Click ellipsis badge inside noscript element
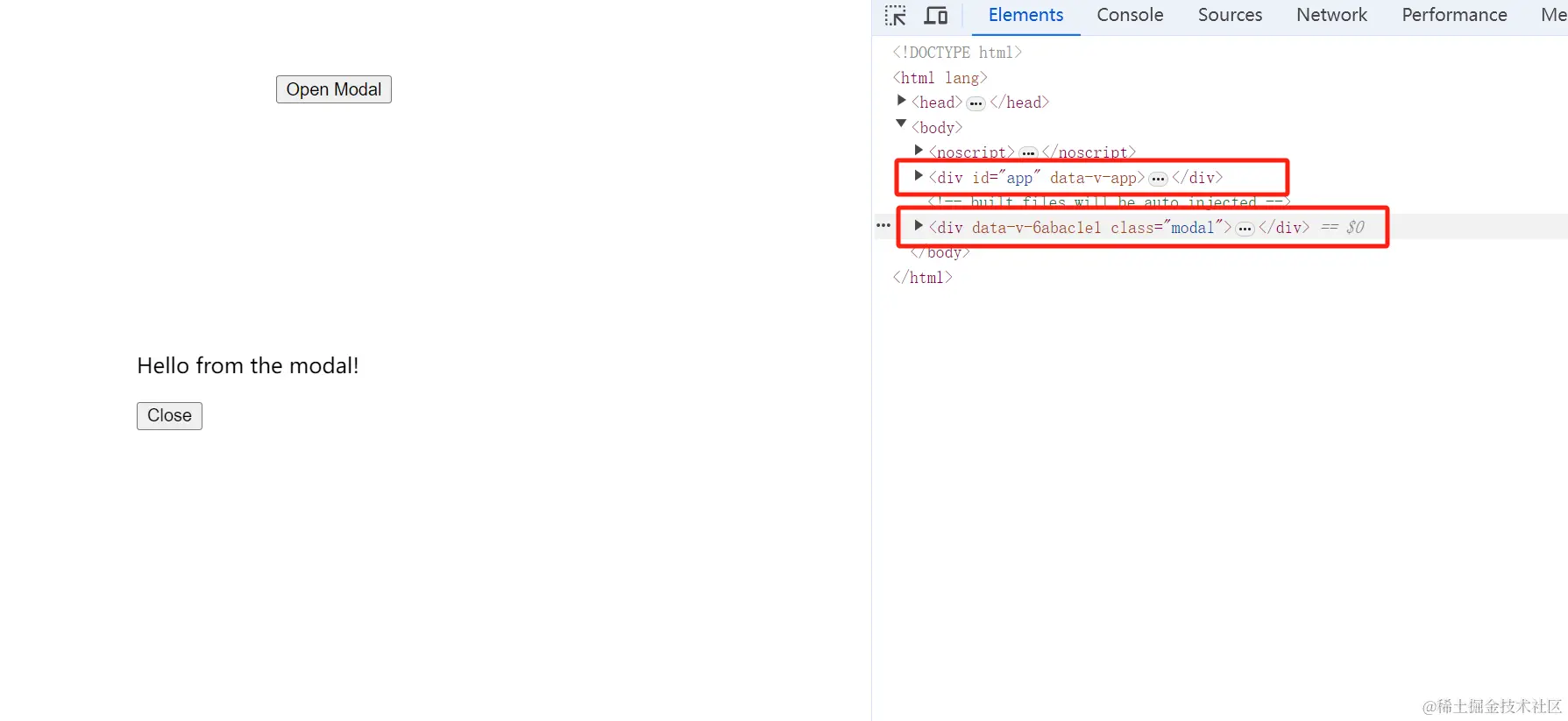Image resolution: width=1568 pixels, height=721 pixels. 1028,153
